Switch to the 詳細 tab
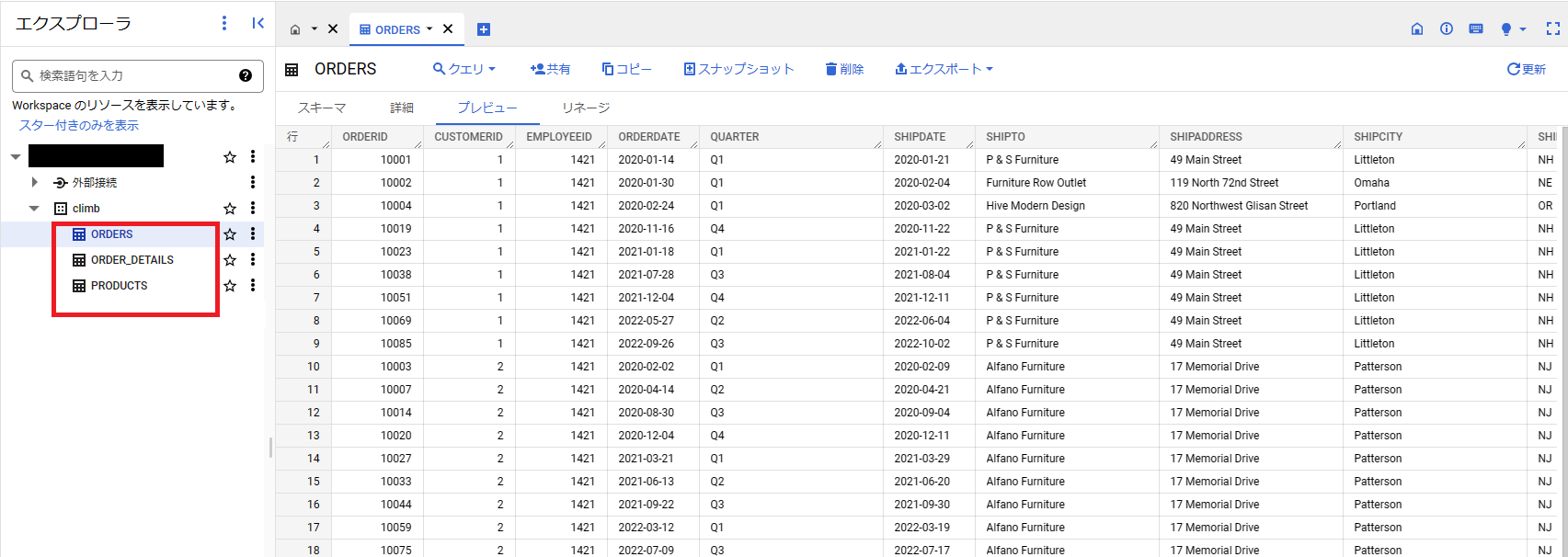 click(x=402, y=108)
